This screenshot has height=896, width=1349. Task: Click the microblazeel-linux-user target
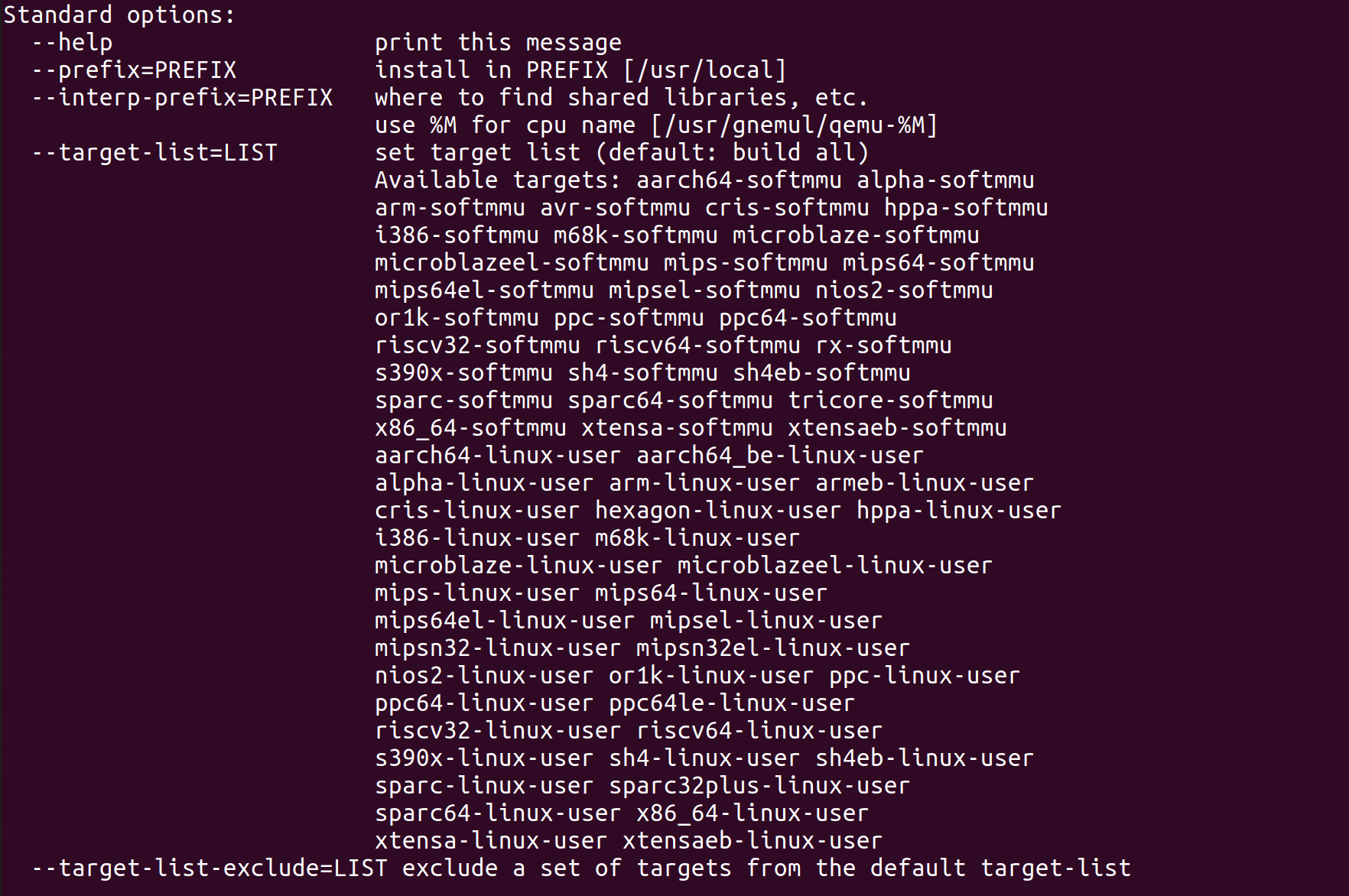pos(835,566)
